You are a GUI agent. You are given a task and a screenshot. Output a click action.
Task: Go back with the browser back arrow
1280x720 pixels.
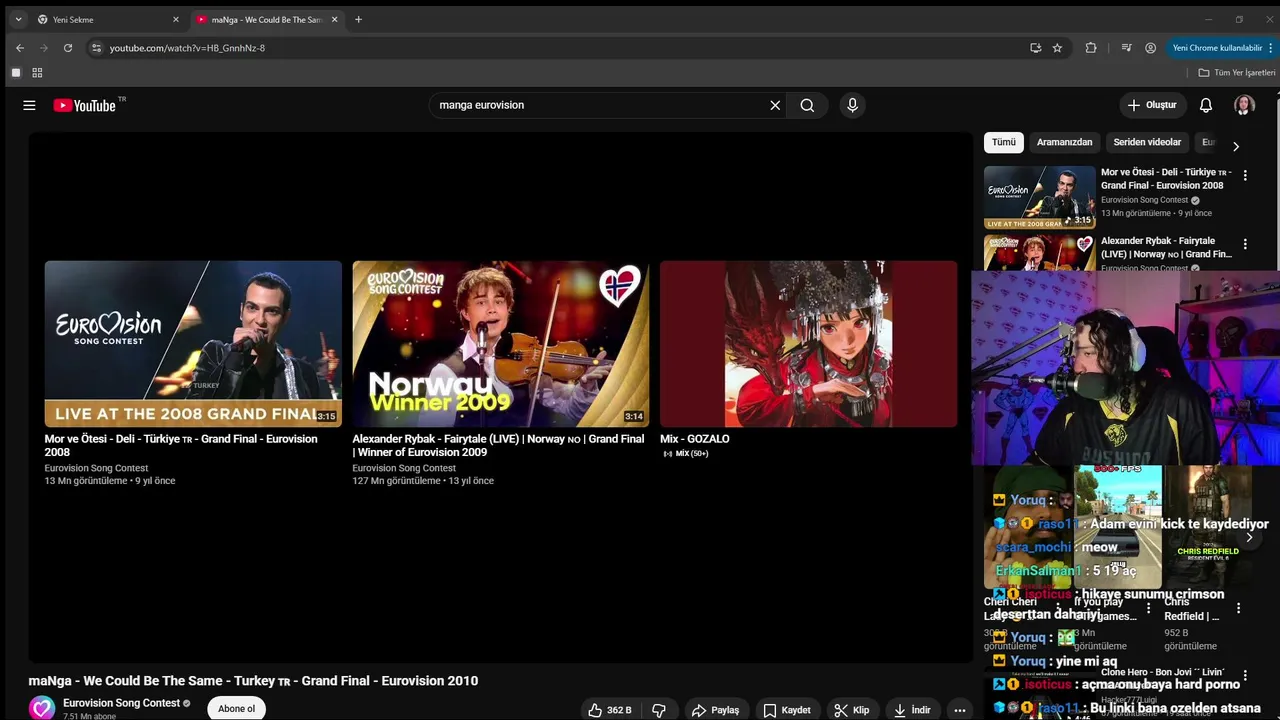pyautogui.click(x=20, y=48)
